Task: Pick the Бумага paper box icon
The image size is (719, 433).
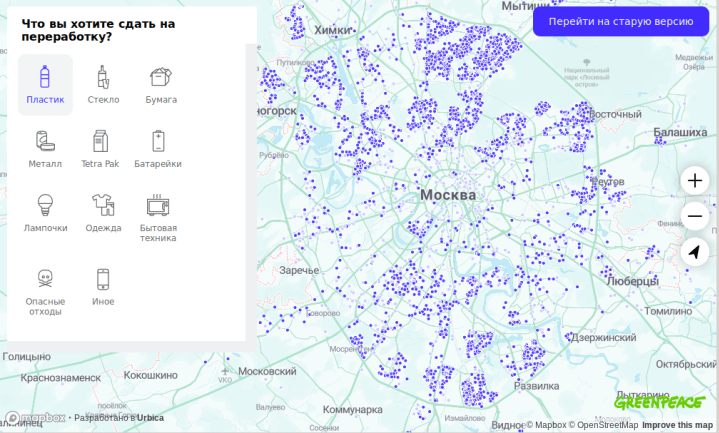Action: 161,85
